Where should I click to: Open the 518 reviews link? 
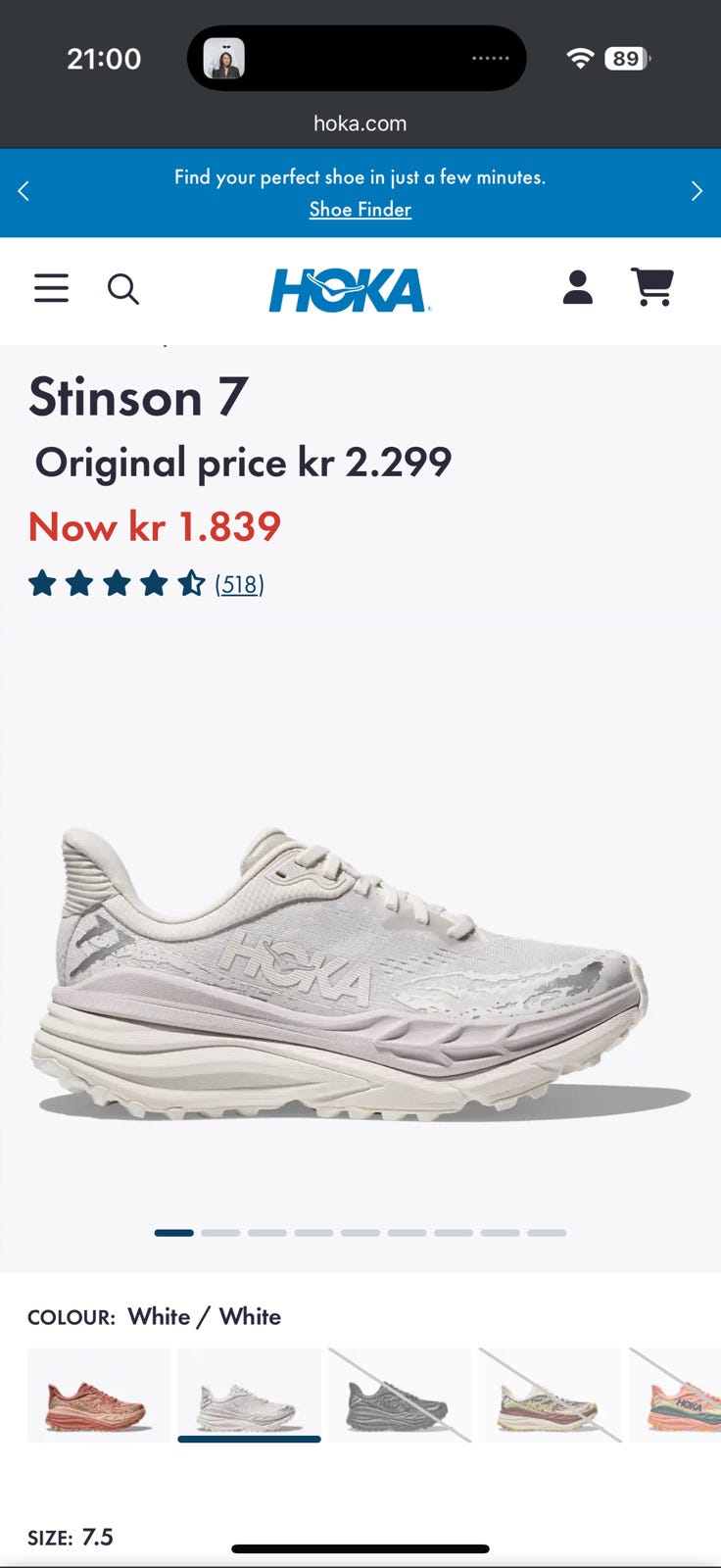pos(239,584)
